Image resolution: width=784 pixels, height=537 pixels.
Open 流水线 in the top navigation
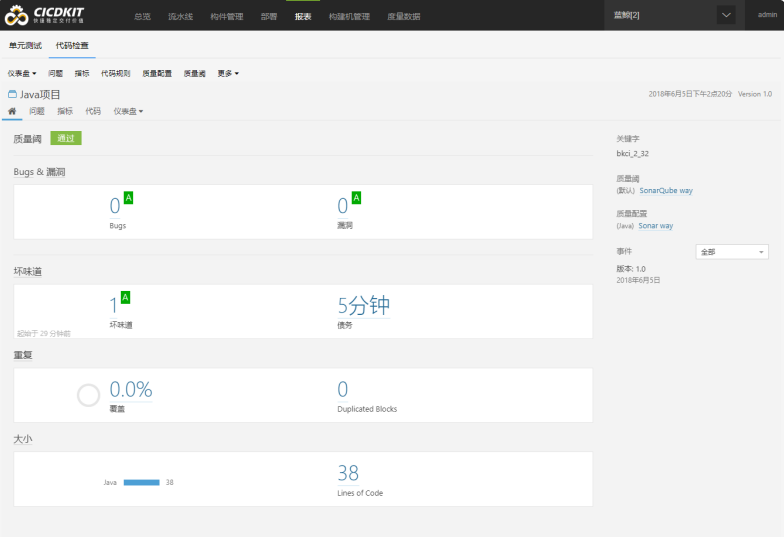pos(181,16)
